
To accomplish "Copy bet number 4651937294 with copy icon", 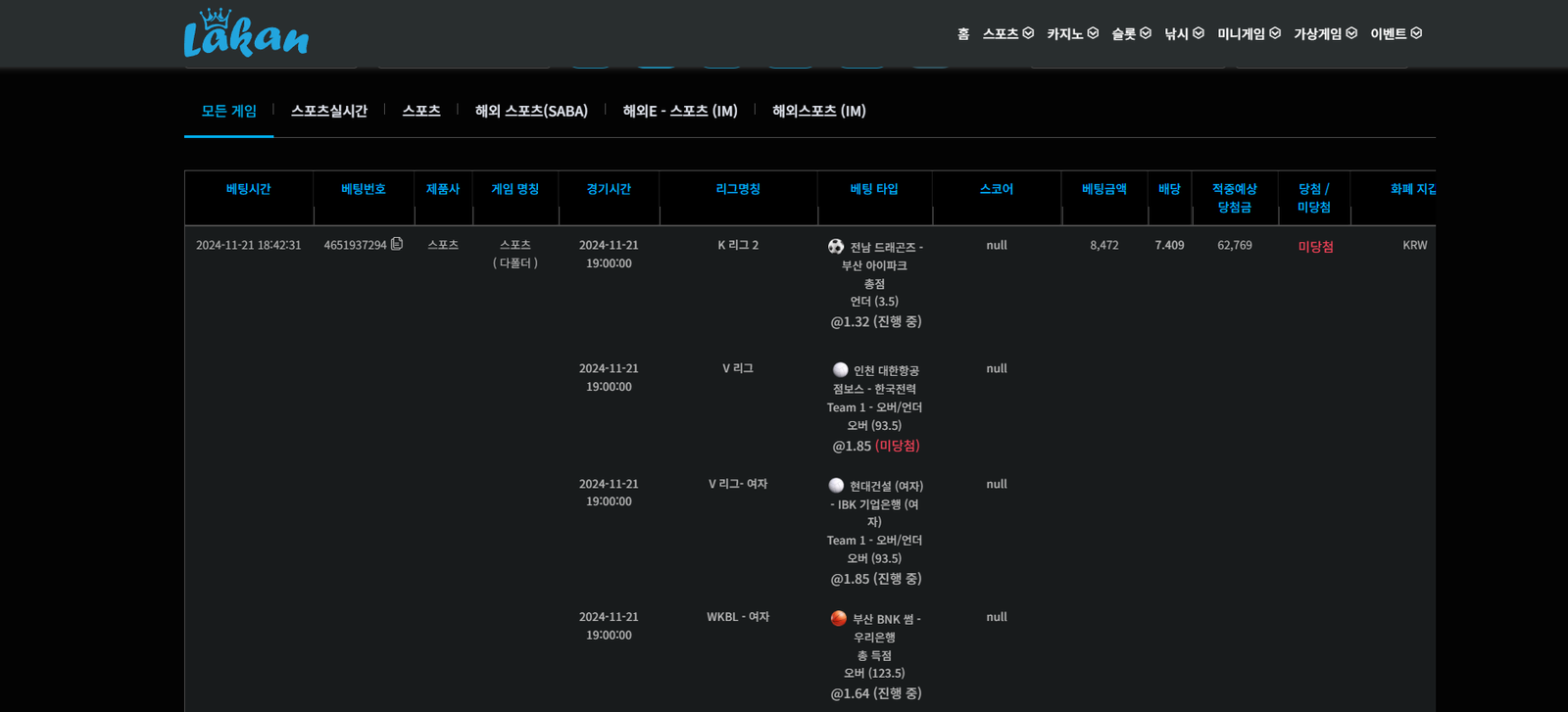I will pyautogui.click(x=397, y=244).
